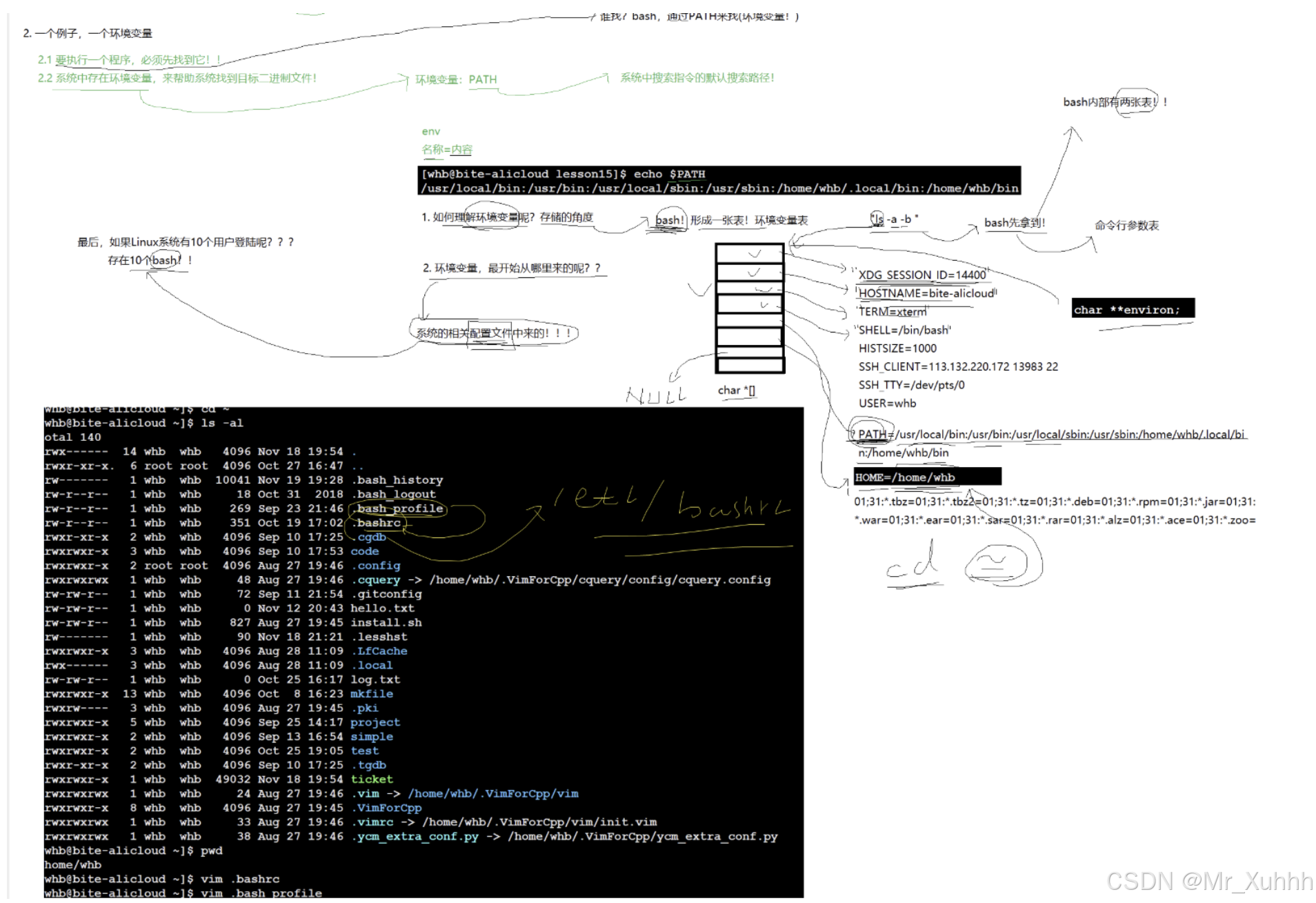The width and height of the screenshot is (1316, 903).
Task: Click the green text '名称=内容'
Action: click(447, 149)
